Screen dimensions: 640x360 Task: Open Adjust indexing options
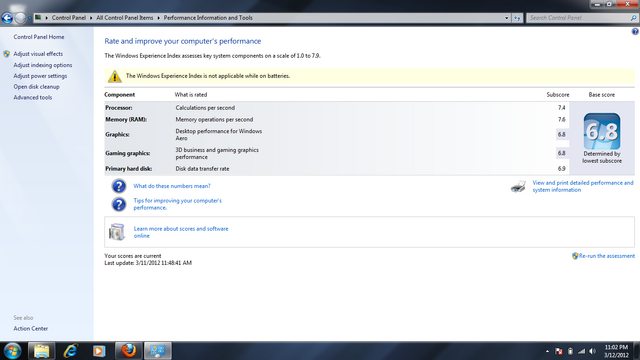click(x=43, y=65)
